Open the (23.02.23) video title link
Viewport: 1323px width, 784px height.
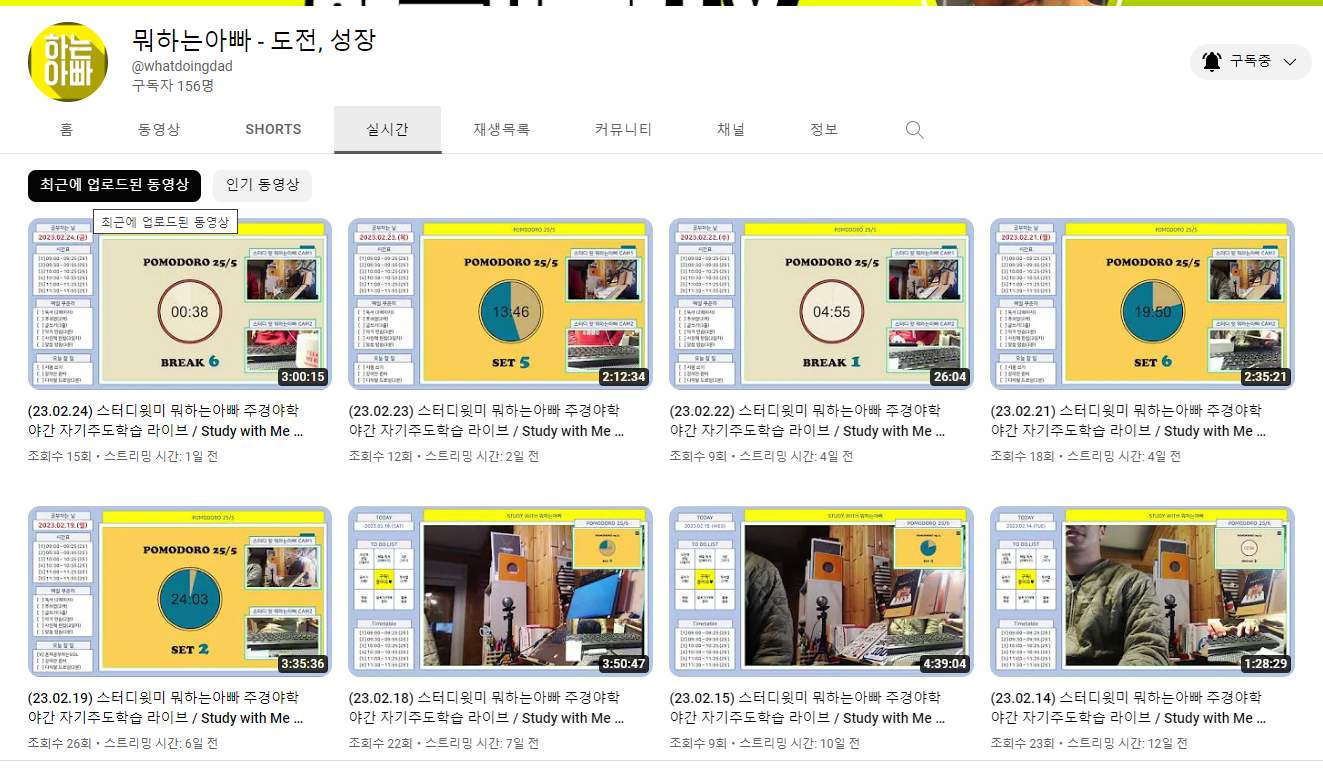(x=486, y=421)
